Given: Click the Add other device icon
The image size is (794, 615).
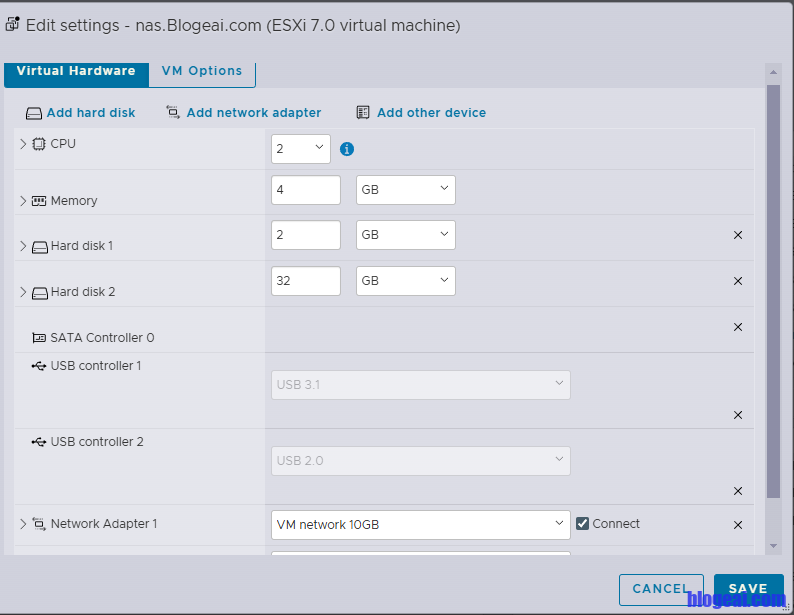Looking at the screenshot, I should [x=363, y=113].
